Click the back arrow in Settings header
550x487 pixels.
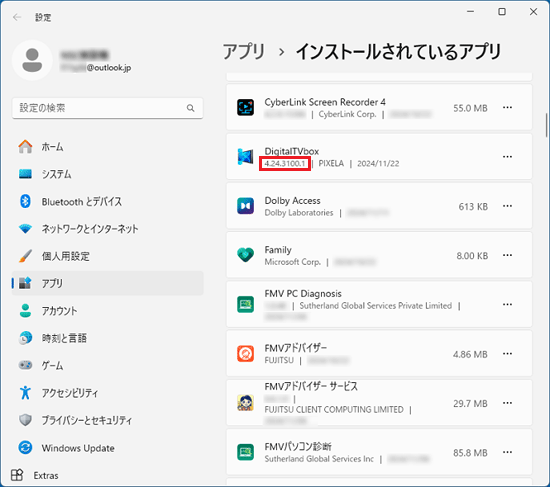[x=17, y=17]
